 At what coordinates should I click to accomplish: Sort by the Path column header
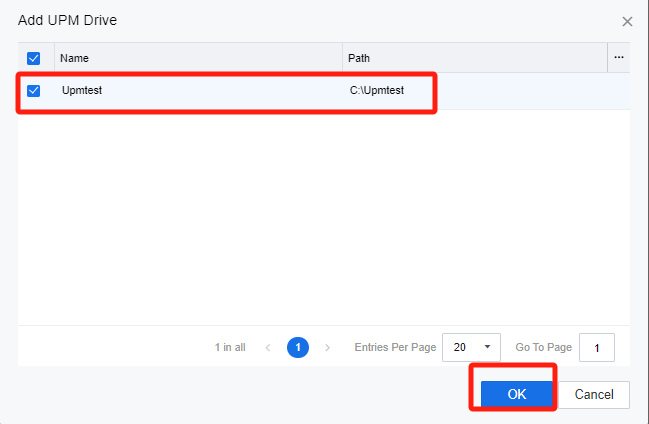(359, 58)
